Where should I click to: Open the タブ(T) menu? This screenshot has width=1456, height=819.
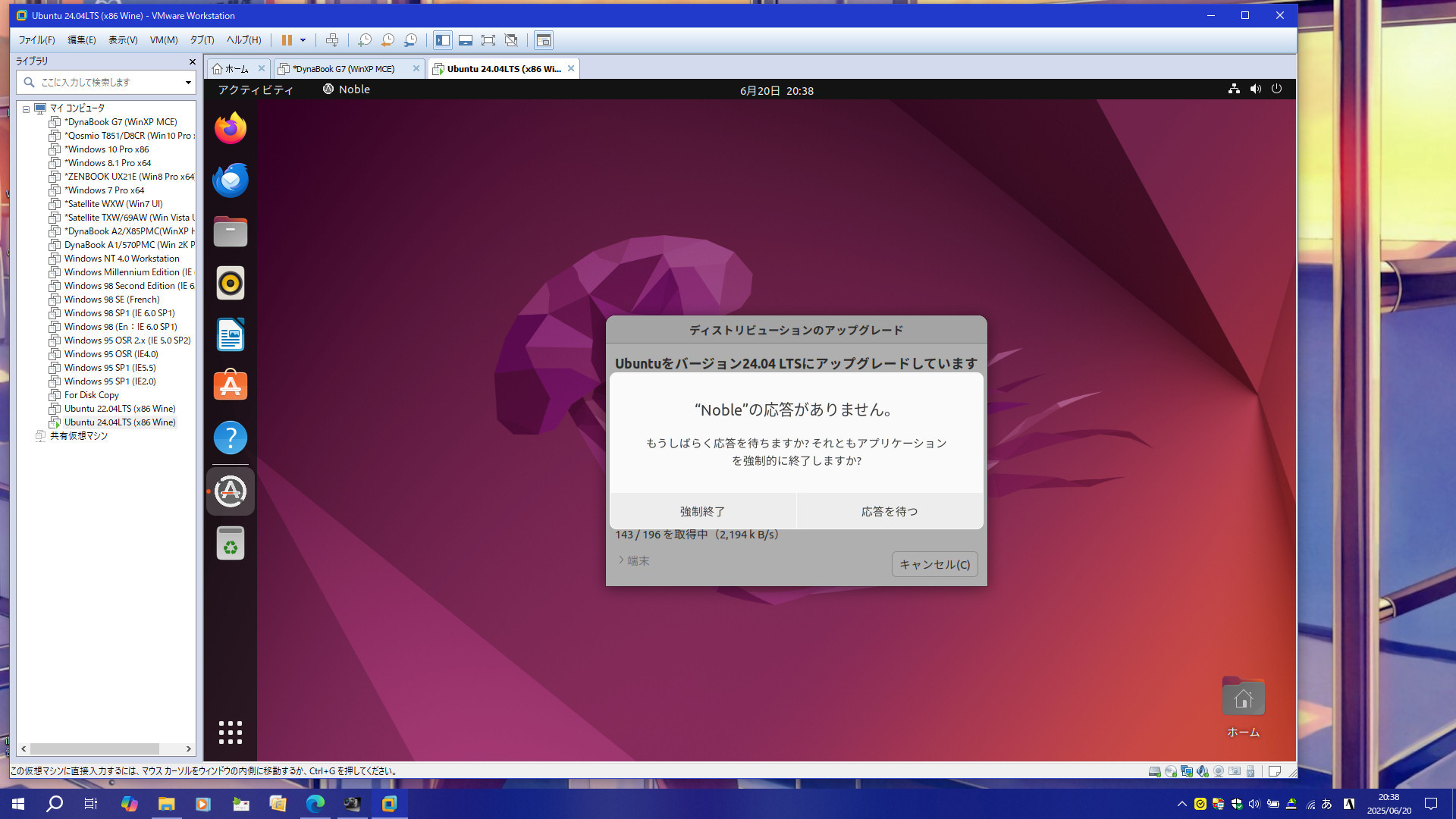pos(202,40)
